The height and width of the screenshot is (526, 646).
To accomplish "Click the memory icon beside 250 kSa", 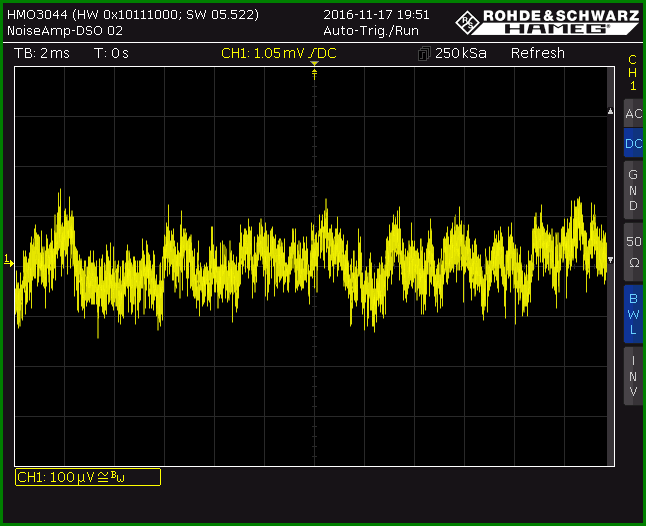I will [x=424, y=54].
